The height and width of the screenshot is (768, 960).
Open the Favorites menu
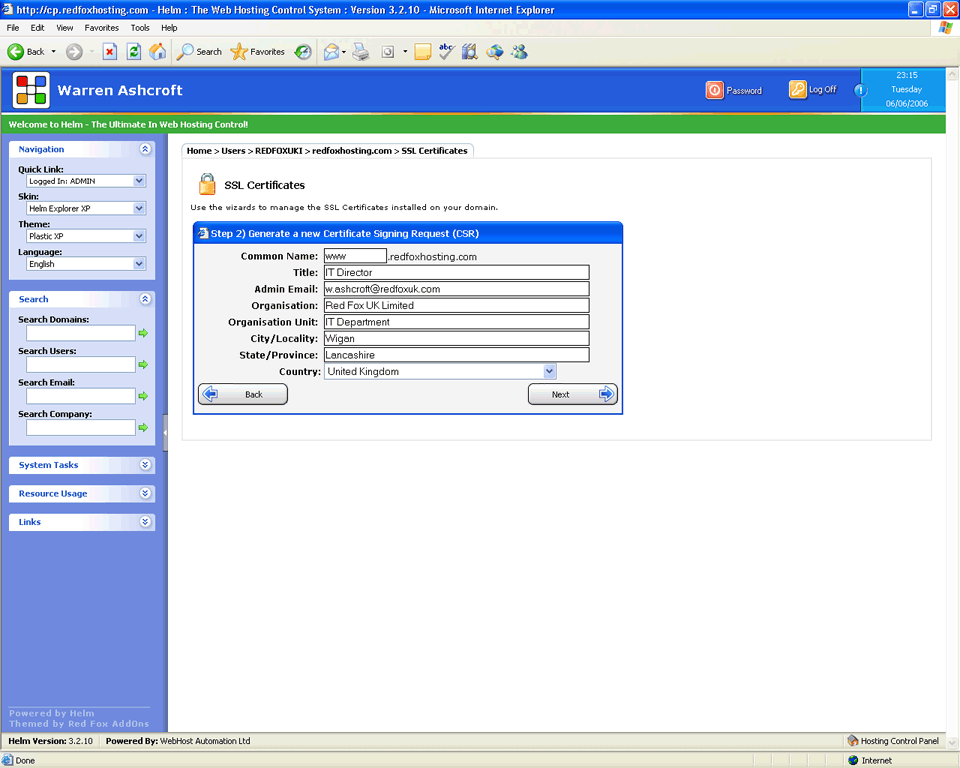[x=102, y=28]
